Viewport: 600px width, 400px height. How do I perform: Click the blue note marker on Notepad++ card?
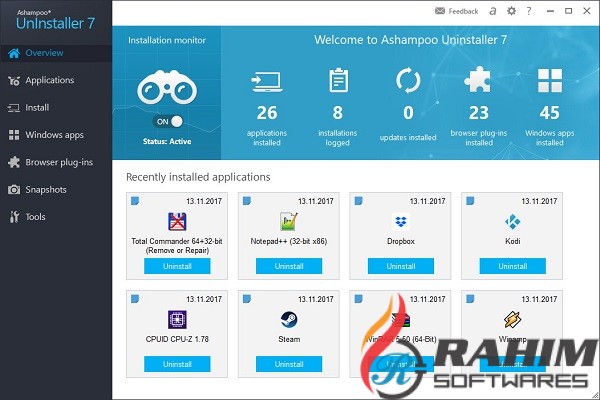point(247,201)
